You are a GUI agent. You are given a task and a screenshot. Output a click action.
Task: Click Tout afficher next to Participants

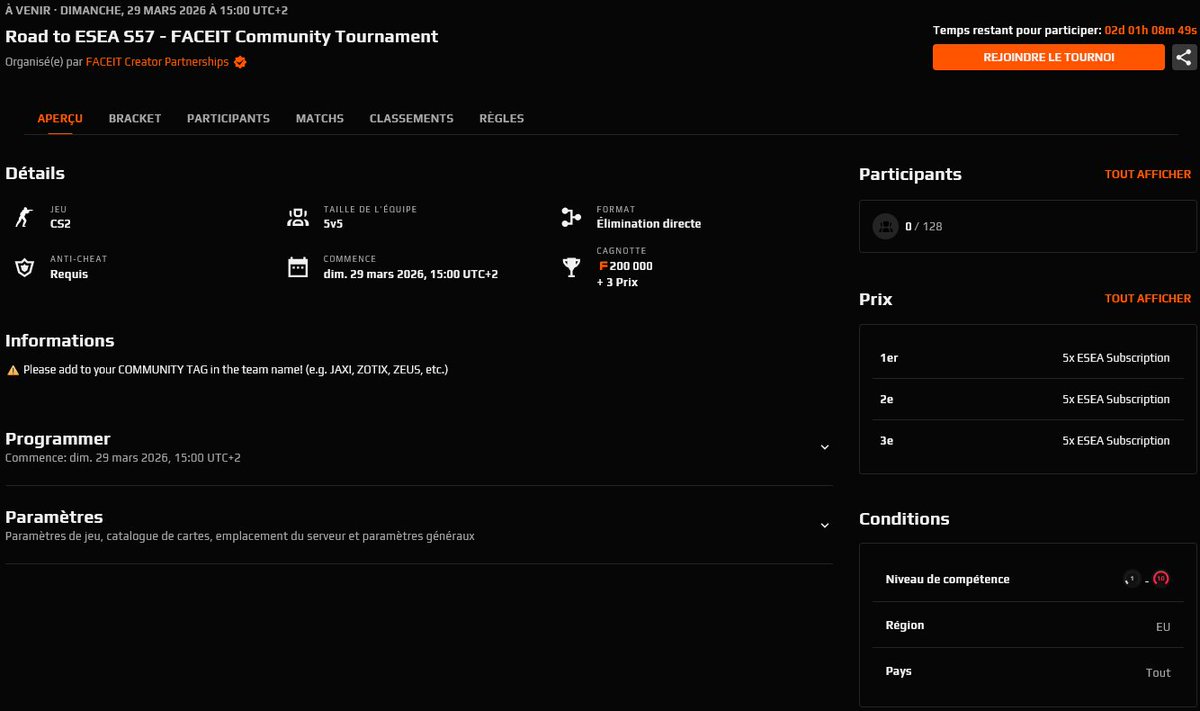(1148, 174)
